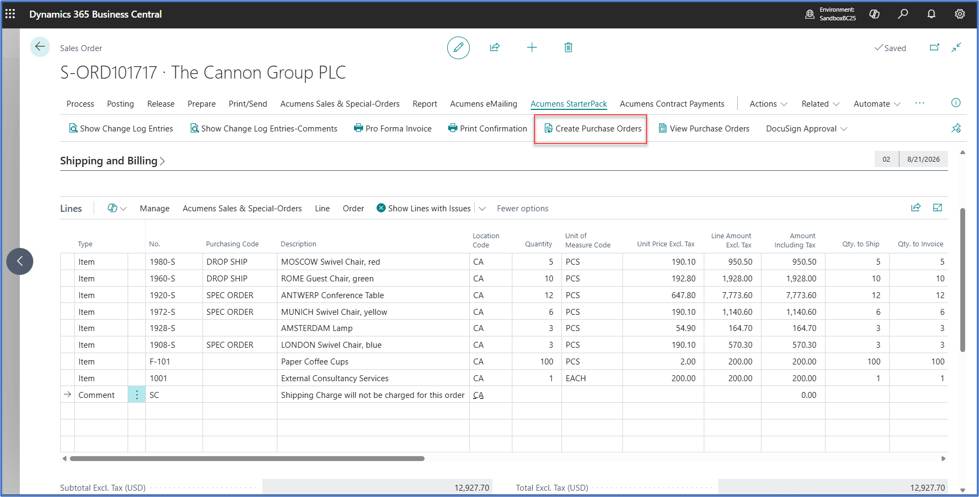Click Show Lines with Issues

[423, 209]
